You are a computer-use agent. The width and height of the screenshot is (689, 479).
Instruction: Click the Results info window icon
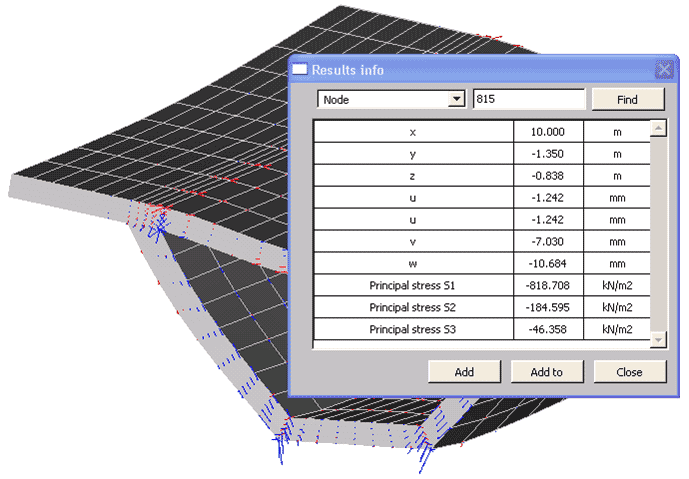coord(300,69)
